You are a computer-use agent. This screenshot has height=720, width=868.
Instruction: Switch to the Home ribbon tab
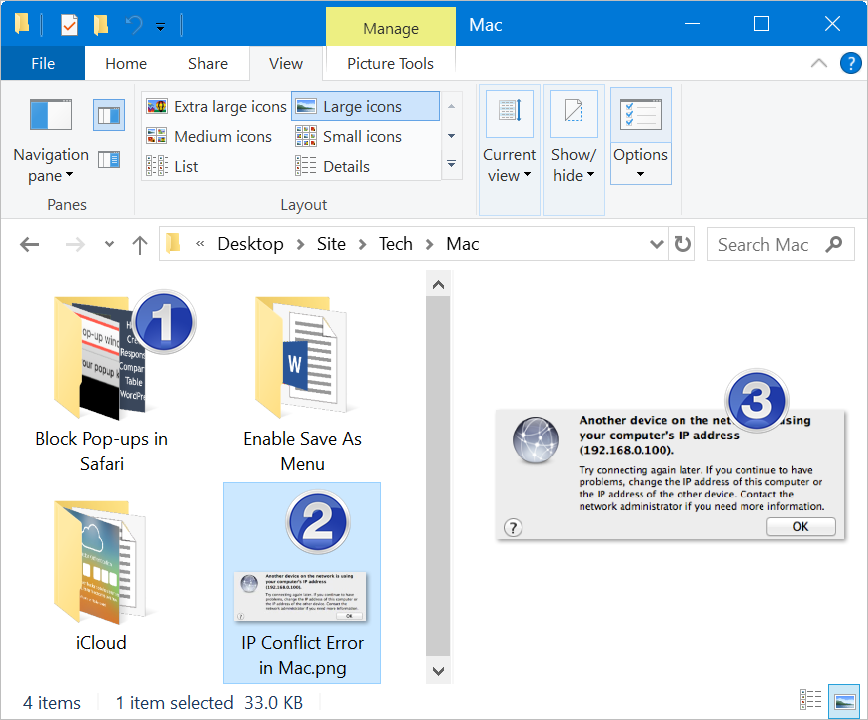tap(126, 64)
